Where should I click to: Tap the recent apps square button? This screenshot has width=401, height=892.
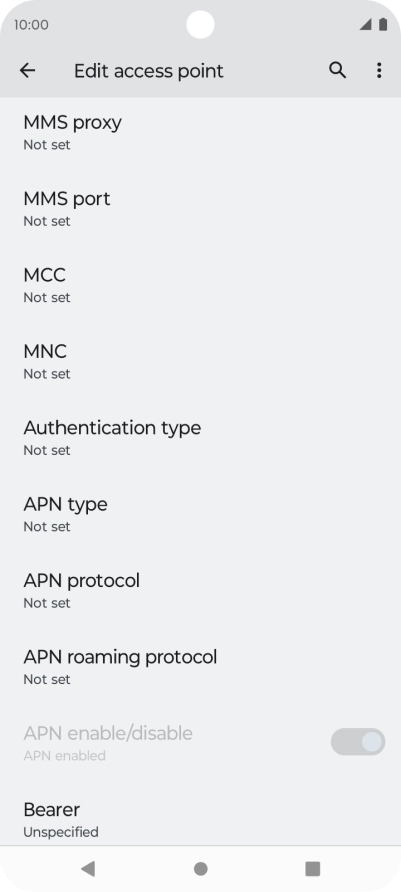(x=313, y=868)
